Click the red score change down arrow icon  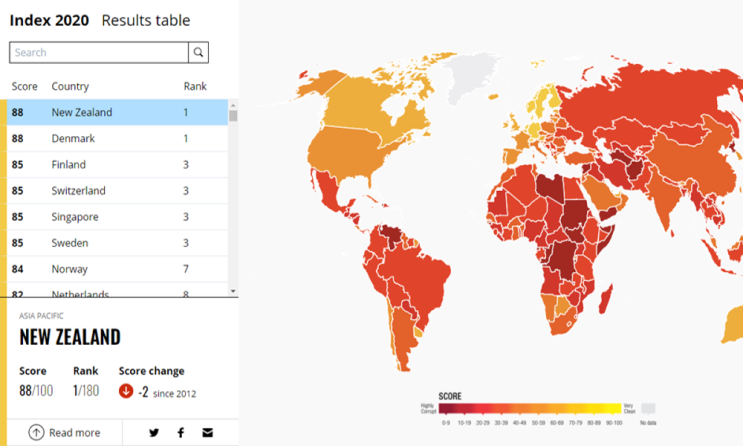(x=126, y=391)
